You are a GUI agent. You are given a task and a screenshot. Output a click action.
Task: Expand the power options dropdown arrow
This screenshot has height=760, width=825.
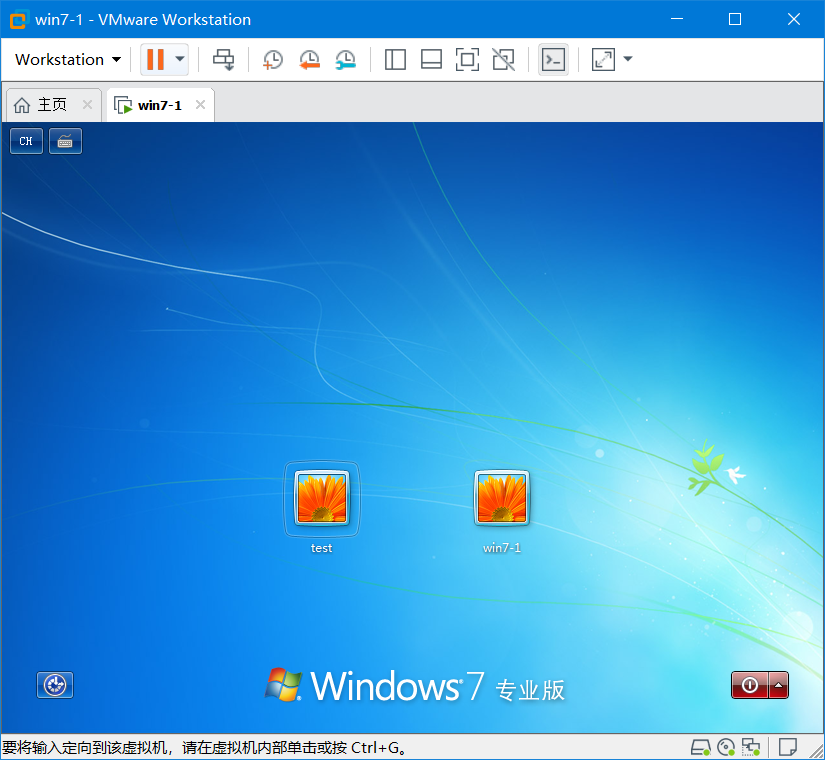click(180, 59)
